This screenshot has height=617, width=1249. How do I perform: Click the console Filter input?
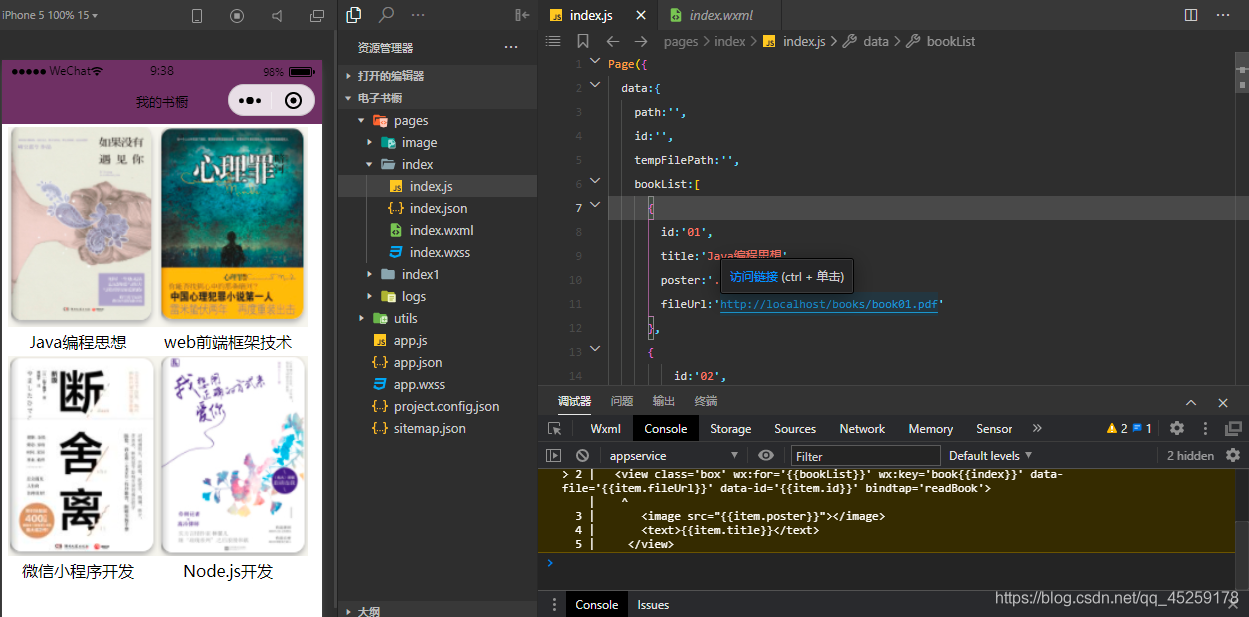(865, 455)
